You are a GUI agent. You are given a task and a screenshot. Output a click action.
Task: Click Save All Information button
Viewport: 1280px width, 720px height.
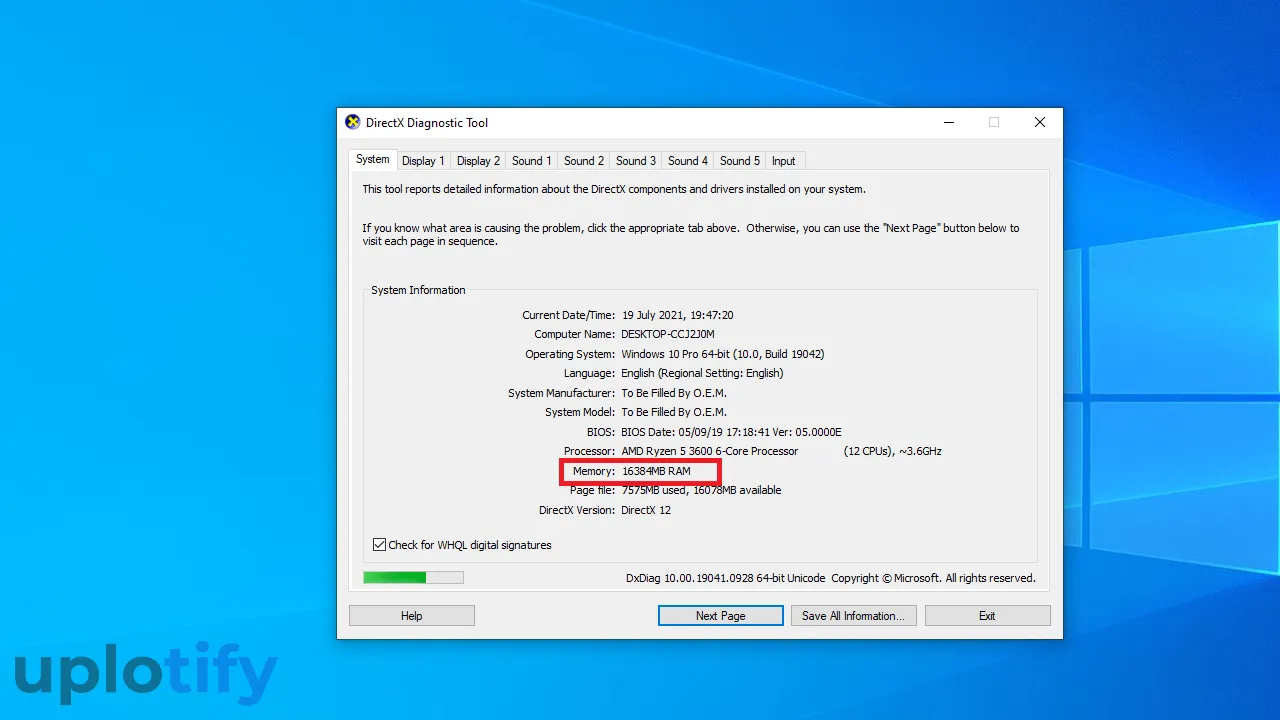click(853, 616)
